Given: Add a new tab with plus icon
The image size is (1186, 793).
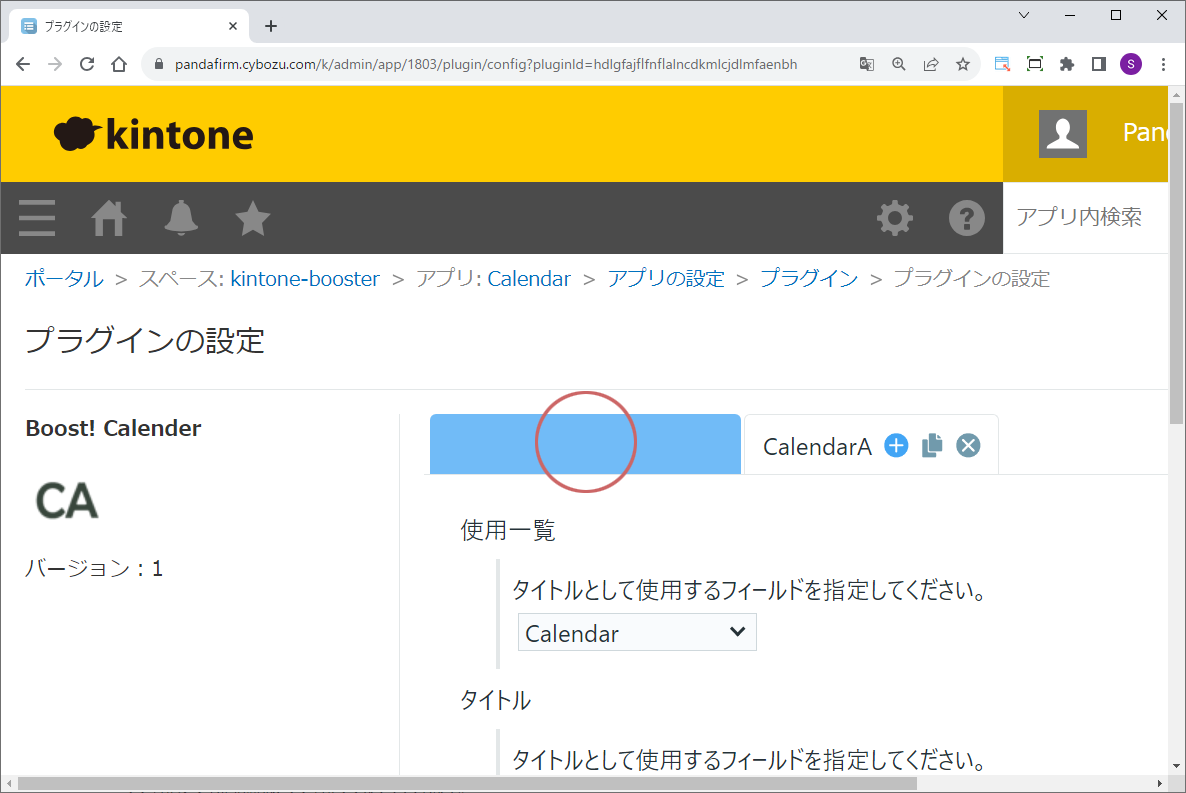Looking at the screenshot, I should tap(896, 446).
